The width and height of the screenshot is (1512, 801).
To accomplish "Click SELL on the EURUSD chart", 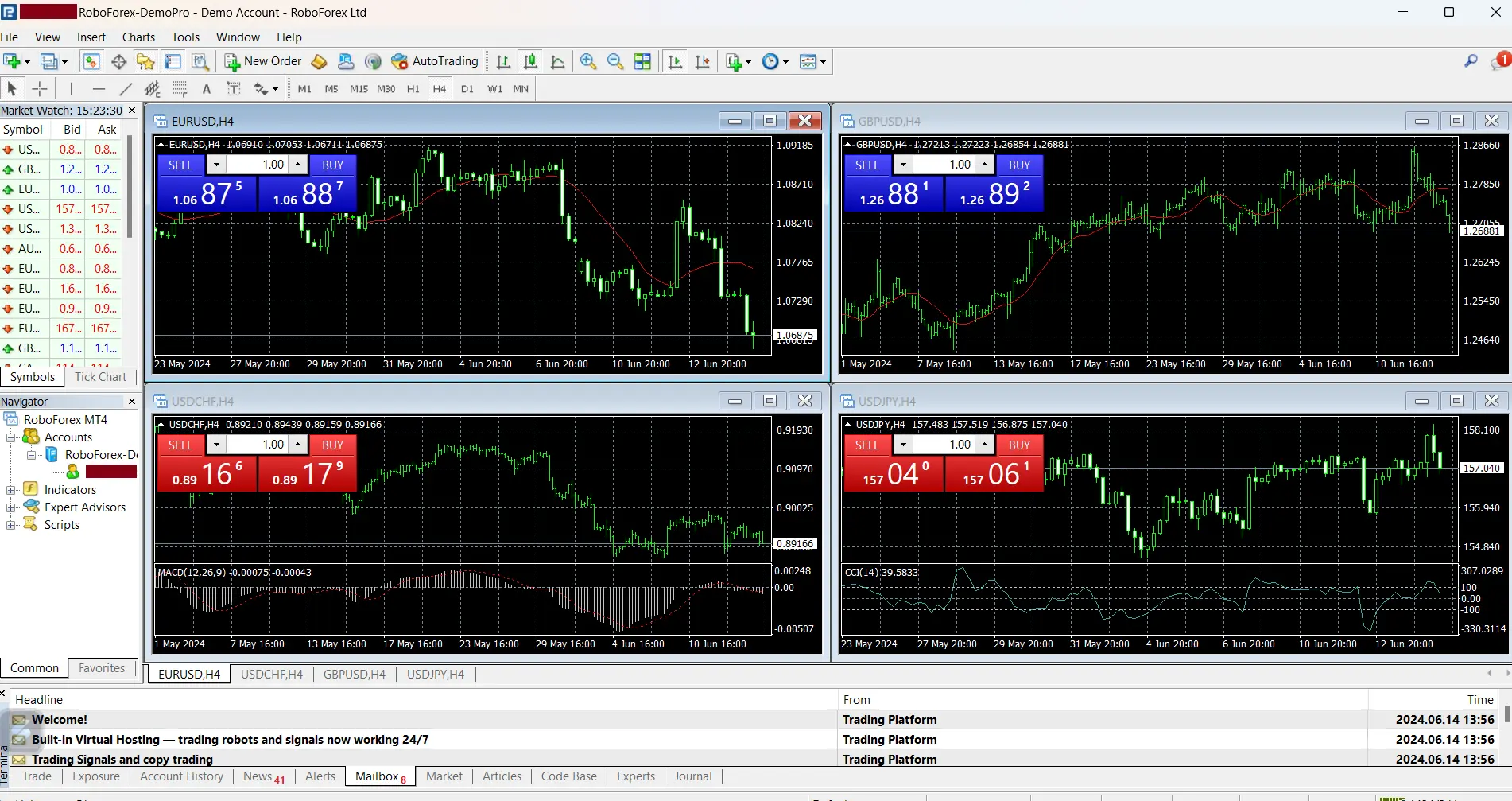I will (180, 165).
